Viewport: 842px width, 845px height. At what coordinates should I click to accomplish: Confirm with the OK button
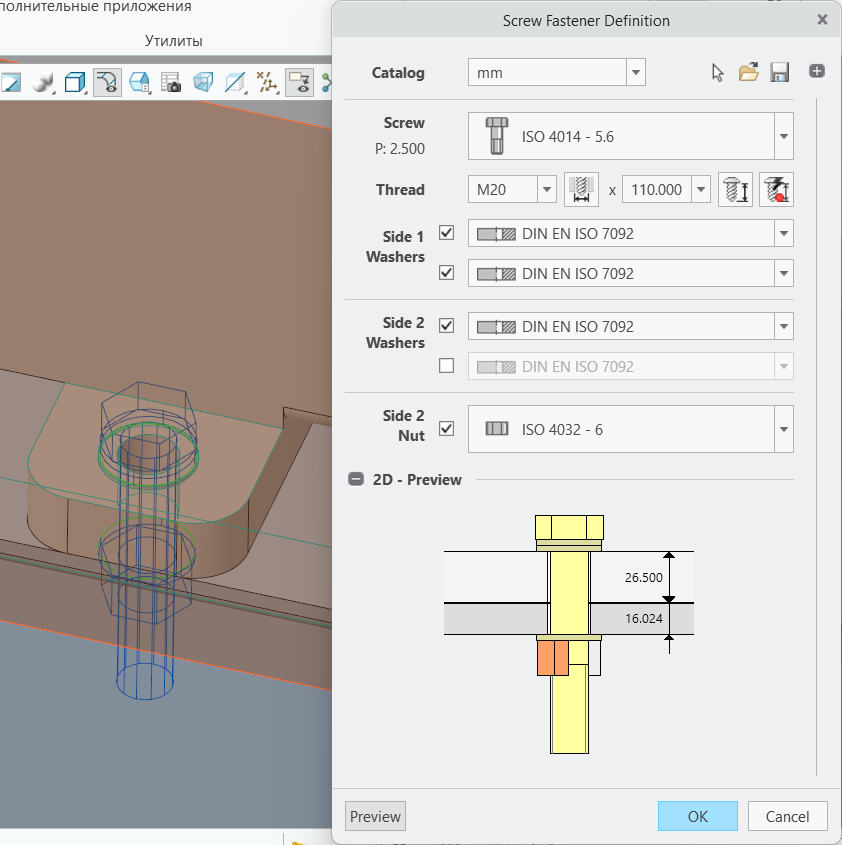(698, 816)
